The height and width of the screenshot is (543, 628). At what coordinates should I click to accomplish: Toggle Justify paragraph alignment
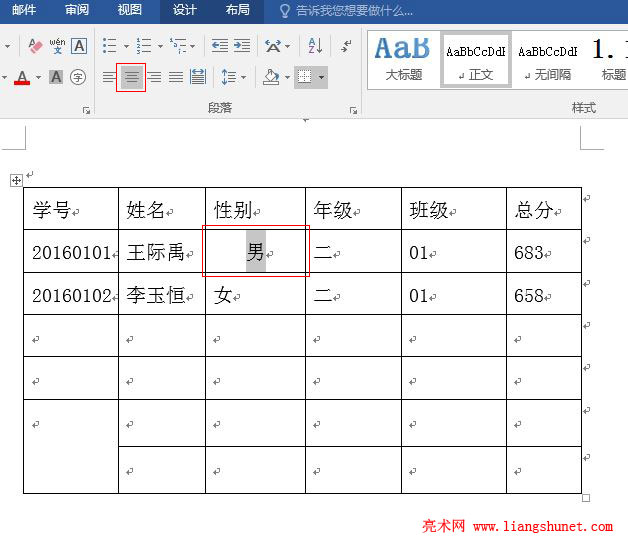click(x=176, y=77)
